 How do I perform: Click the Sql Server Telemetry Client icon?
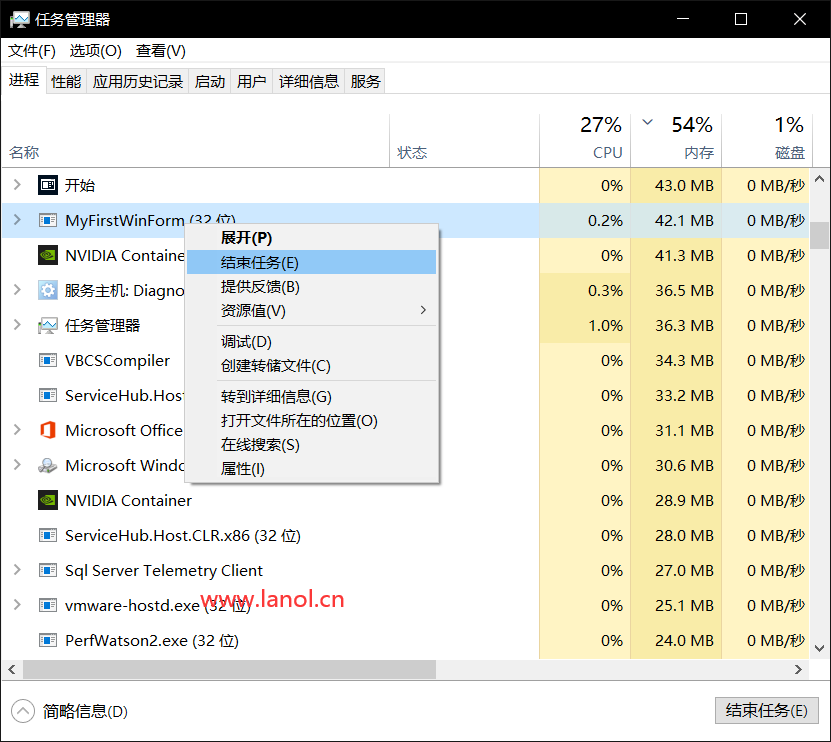[48, 570]
